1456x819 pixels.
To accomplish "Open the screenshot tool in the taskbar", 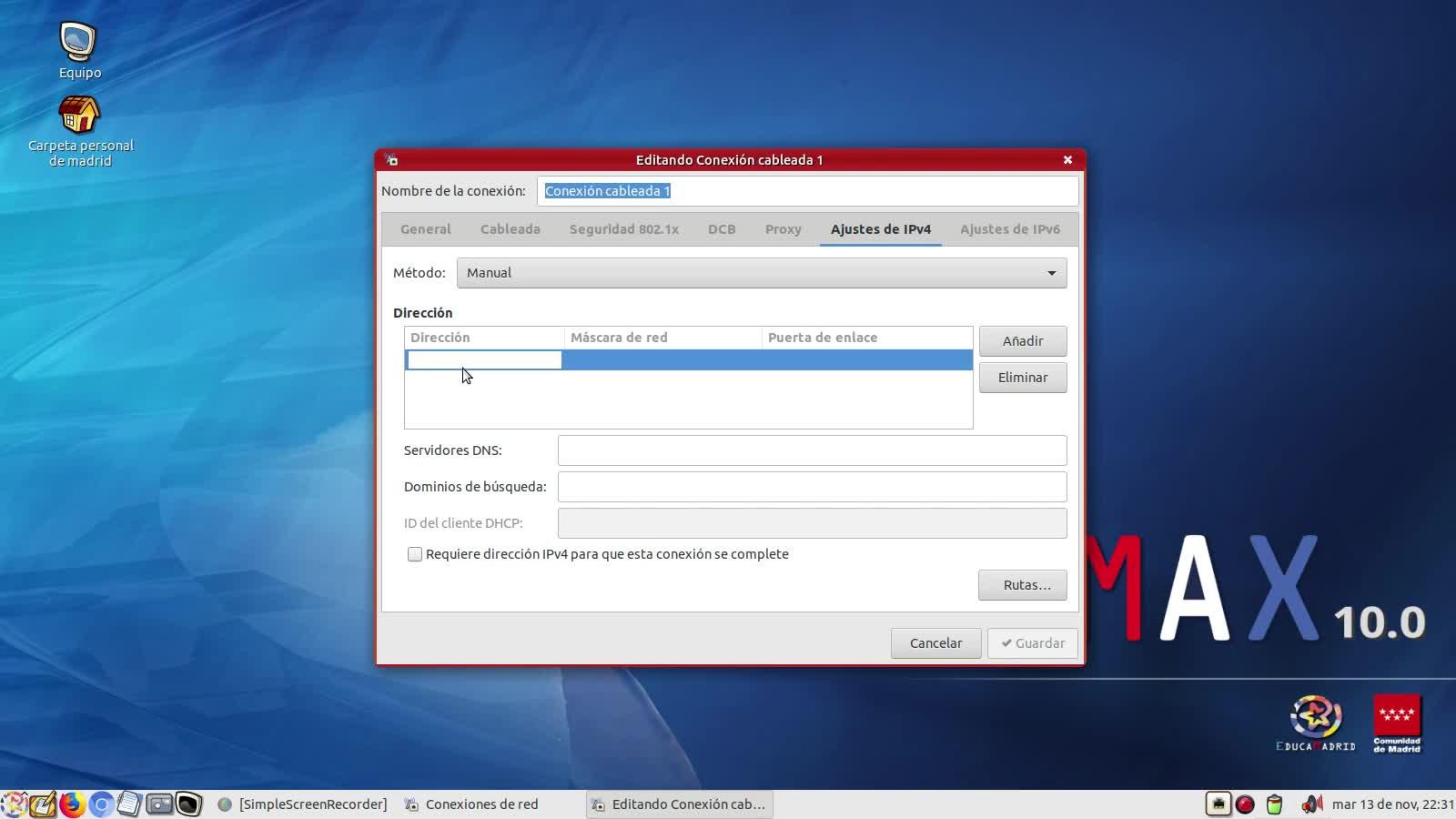I will pyautogui.click(x=159, y=804).
